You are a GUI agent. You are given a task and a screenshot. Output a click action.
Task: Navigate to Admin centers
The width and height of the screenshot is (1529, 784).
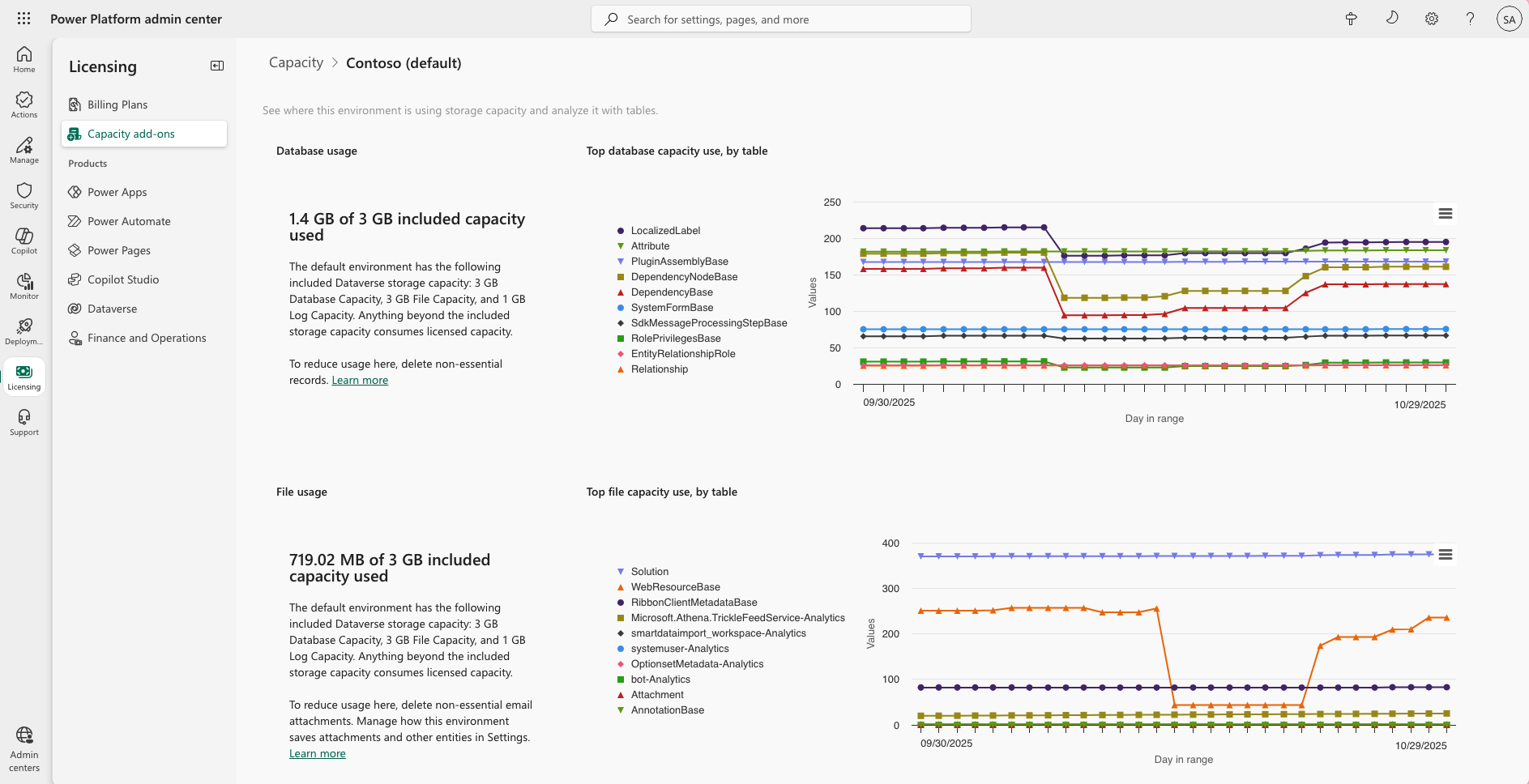click(23, 745)
